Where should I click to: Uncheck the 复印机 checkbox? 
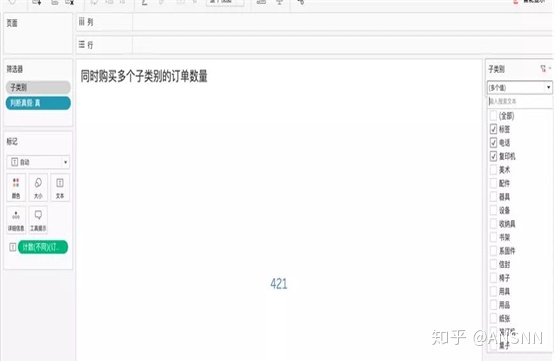[493, 156]
